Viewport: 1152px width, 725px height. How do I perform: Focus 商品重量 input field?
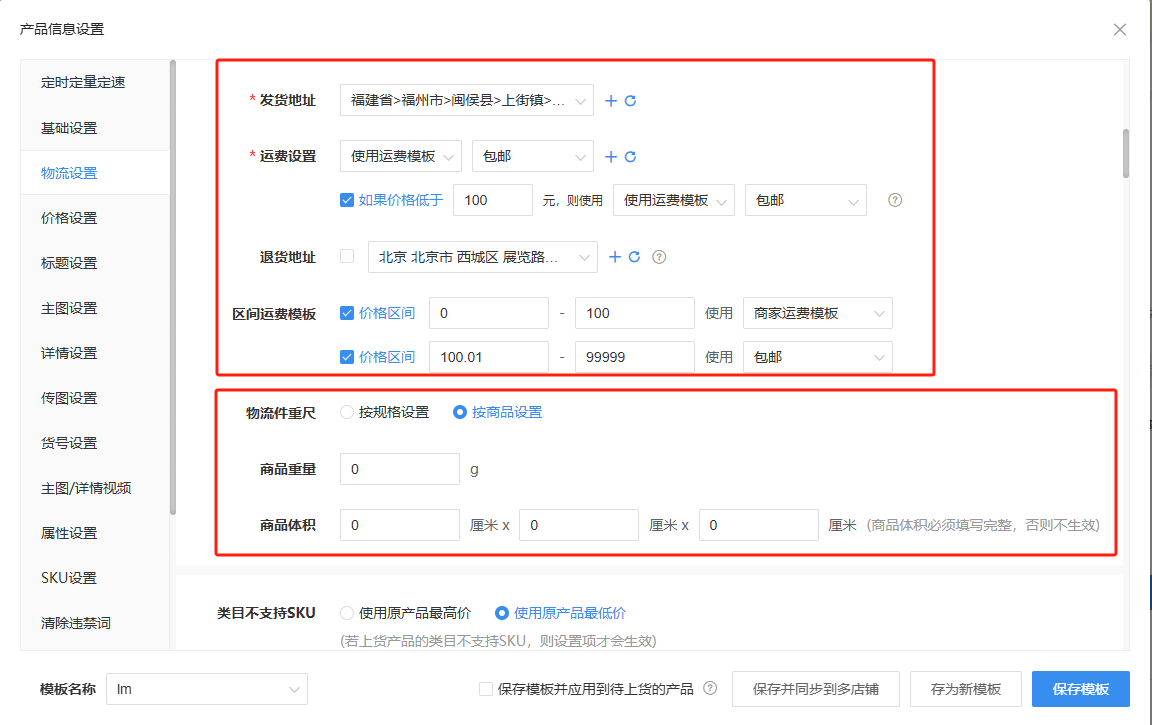point(400,469)
